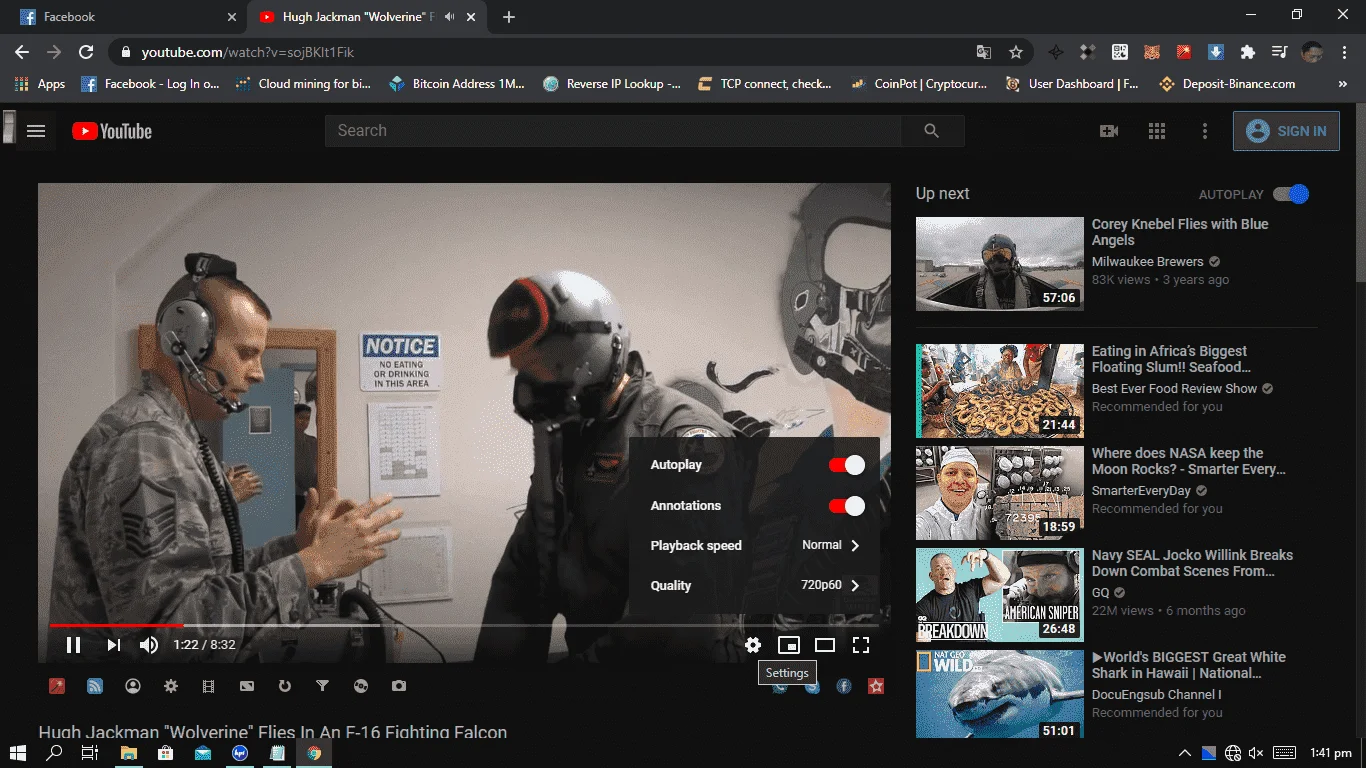Click the search magnifier button on YouTube
1366x768 pixels.
(x=932, y=131)
